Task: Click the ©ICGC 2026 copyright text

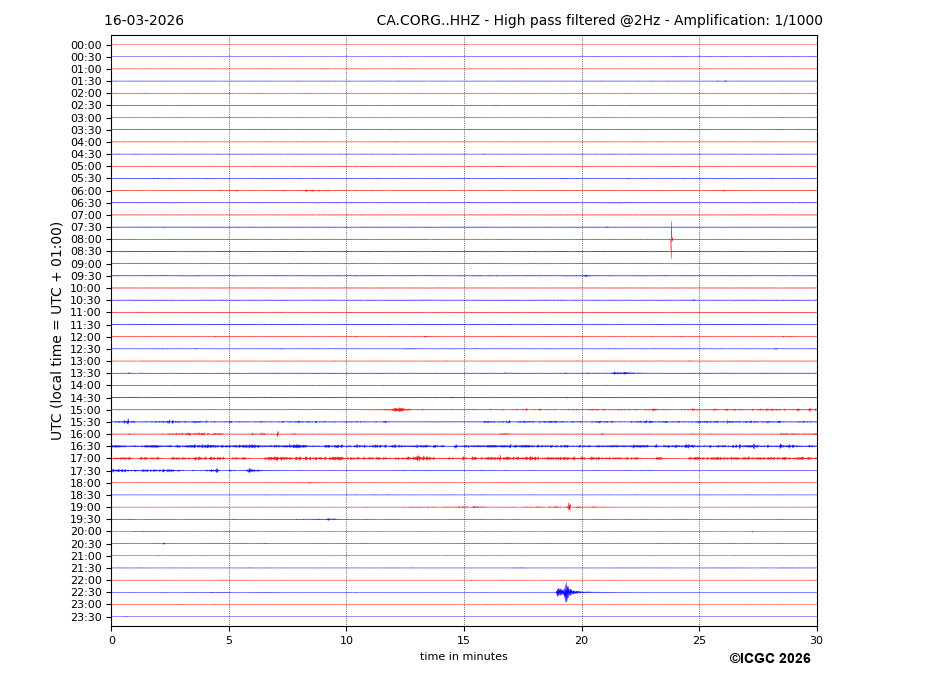Action: pyautogui.click(x=769, y=659)
